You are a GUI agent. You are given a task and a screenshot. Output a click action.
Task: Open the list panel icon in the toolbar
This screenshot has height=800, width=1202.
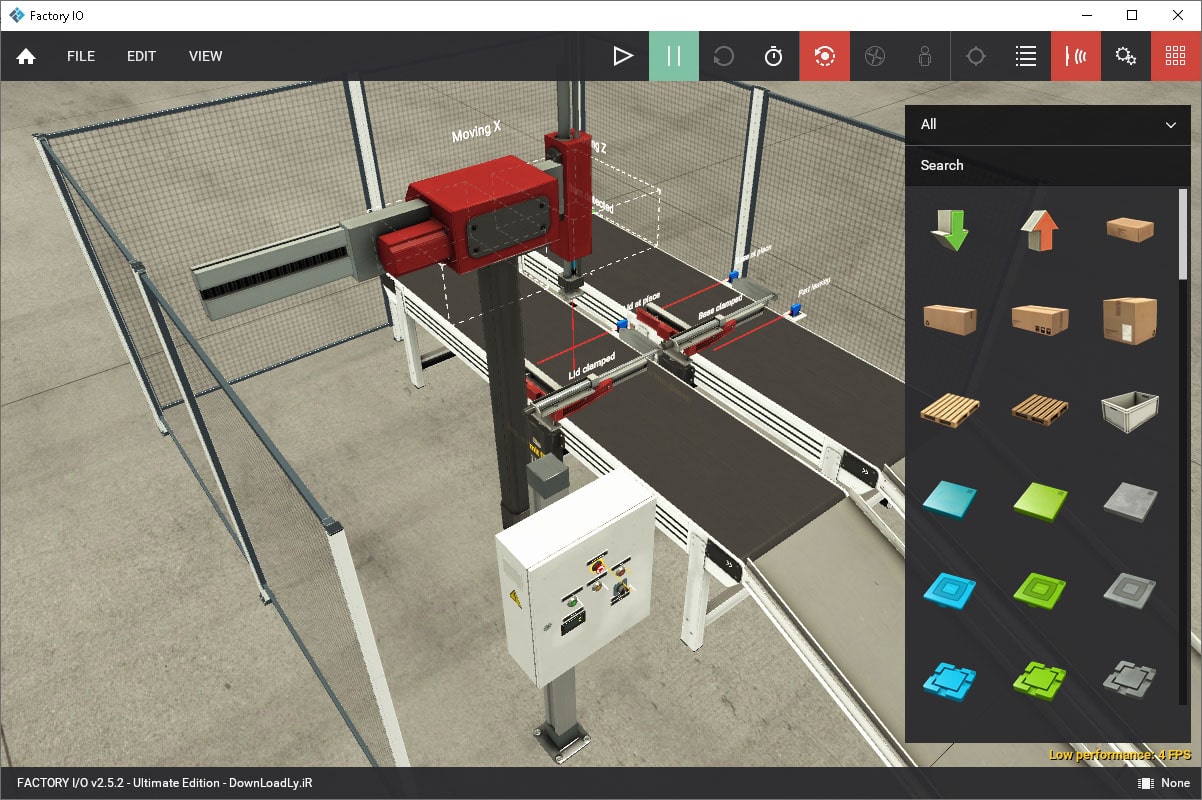pyautogui.click(x=1026, y=56)
